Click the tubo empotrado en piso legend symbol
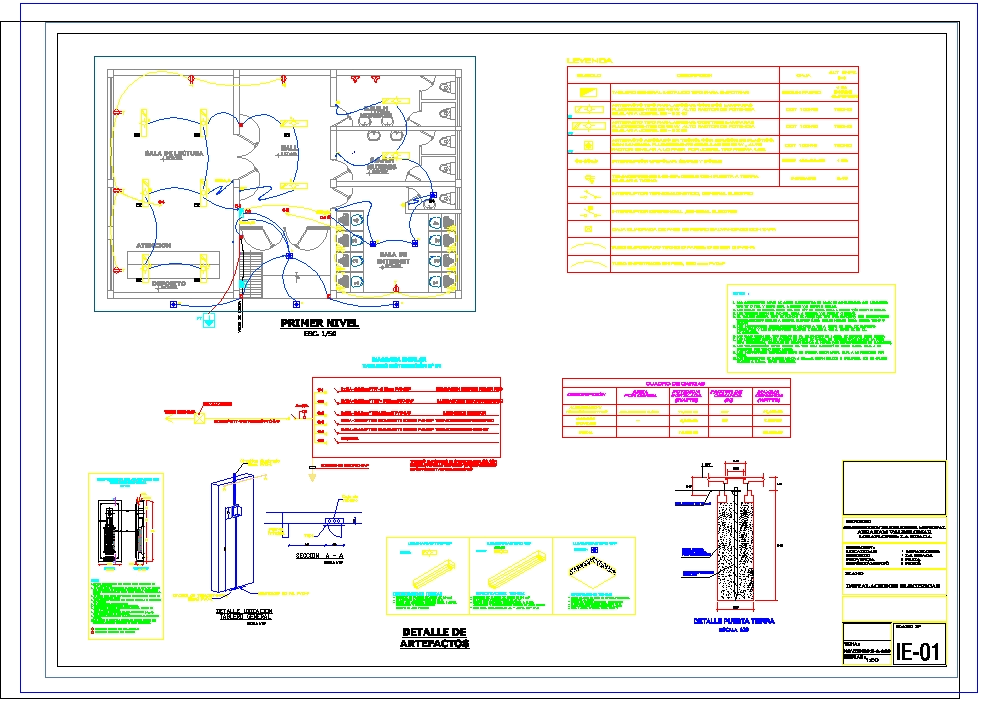Screen dimensions: 1000x706 (590, 262)
